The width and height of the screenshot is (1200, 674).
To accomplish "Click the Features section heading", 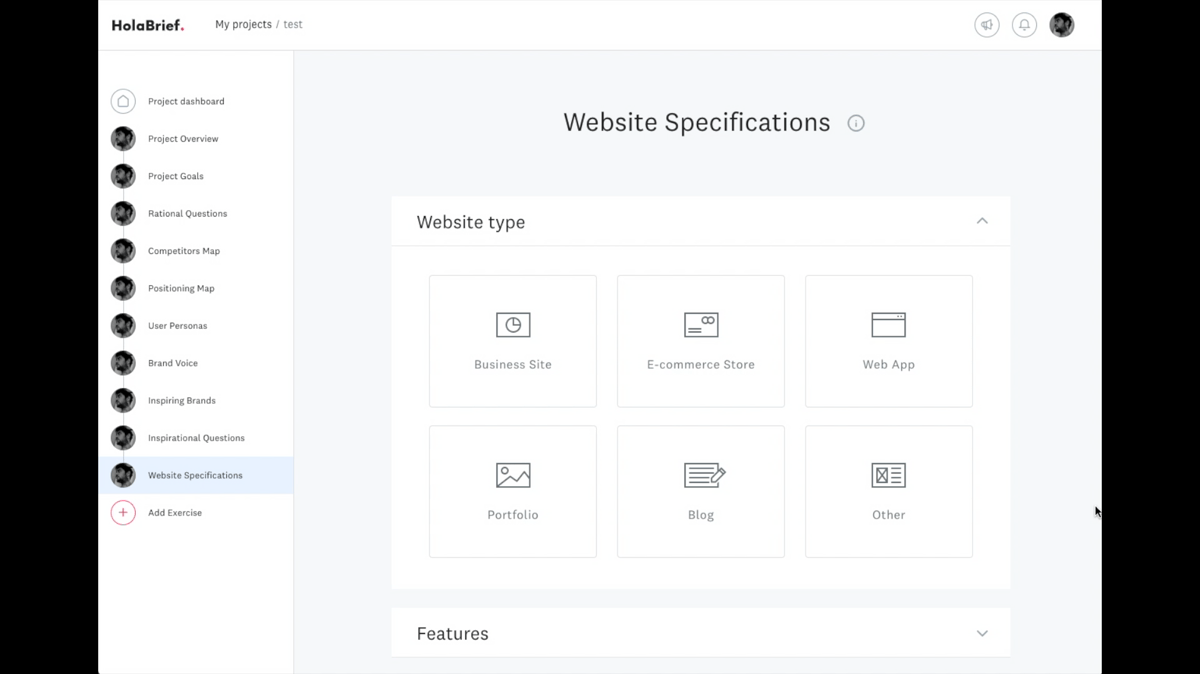I will (453, 634).
